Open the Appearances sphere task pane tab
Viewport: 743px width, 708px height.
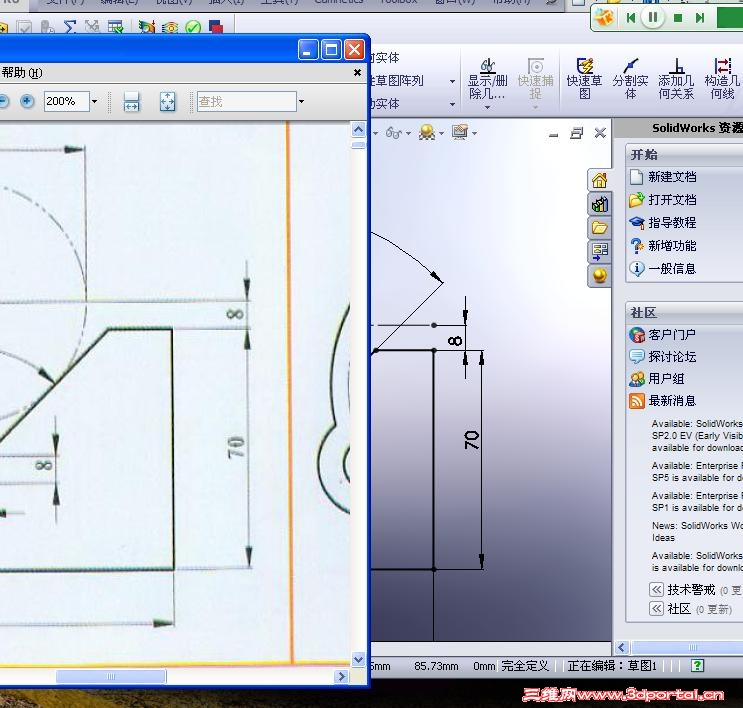click(599, 275)
